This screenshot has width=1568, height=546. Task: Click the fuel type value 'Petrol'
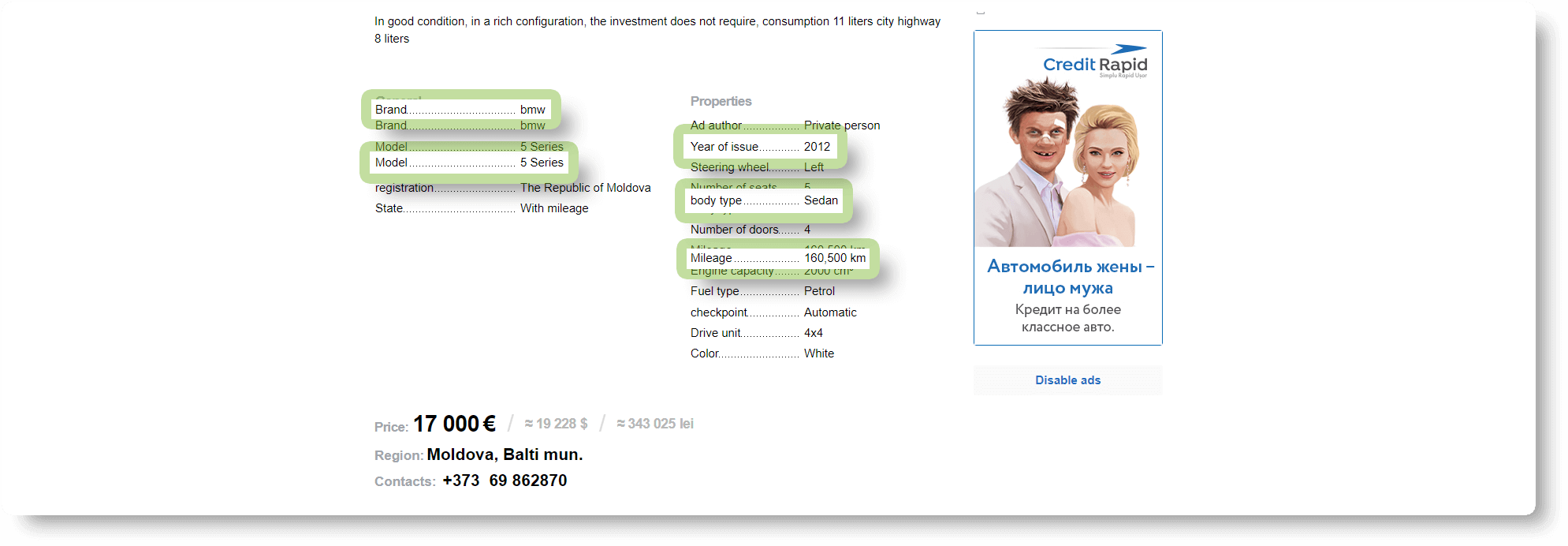pyautogui.click(x=819, y=291)
